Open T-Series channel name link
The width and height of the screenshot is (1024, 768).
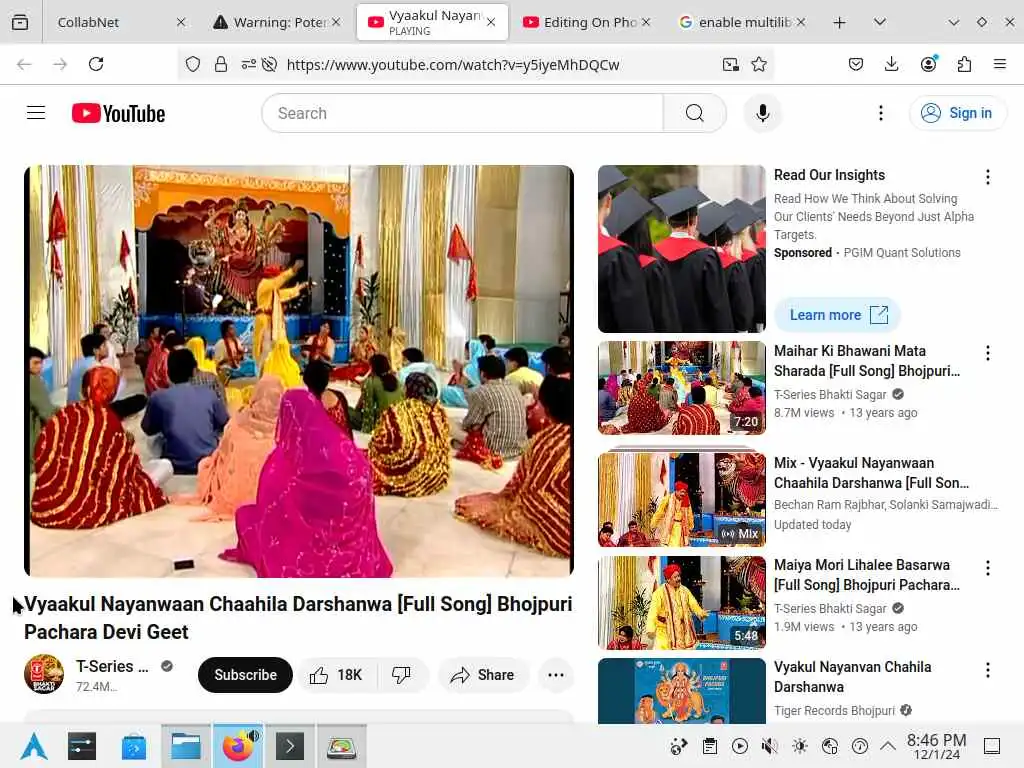(112, 666)
